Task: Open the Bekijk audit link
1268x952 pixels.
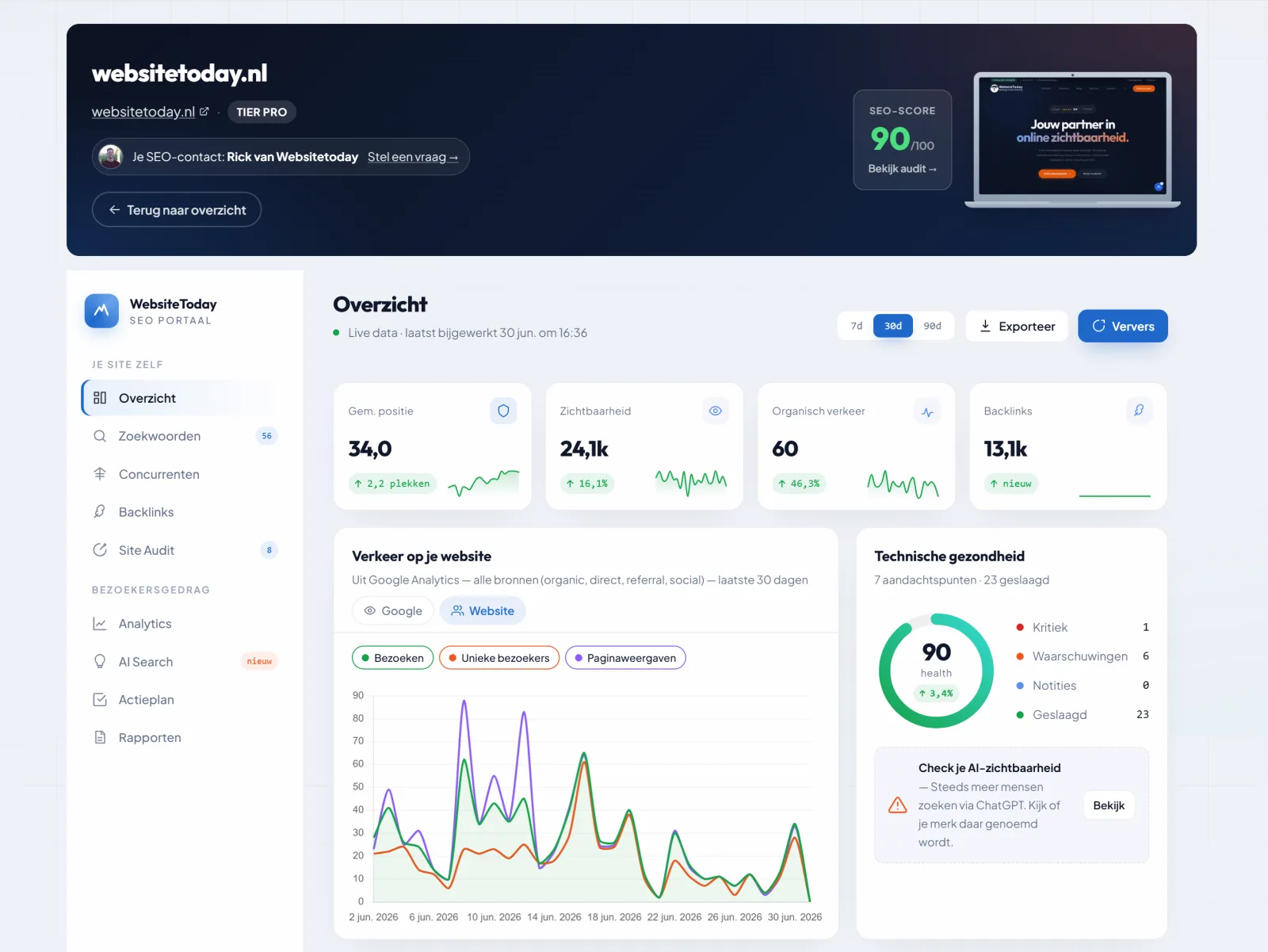Action: coord(902,169)
